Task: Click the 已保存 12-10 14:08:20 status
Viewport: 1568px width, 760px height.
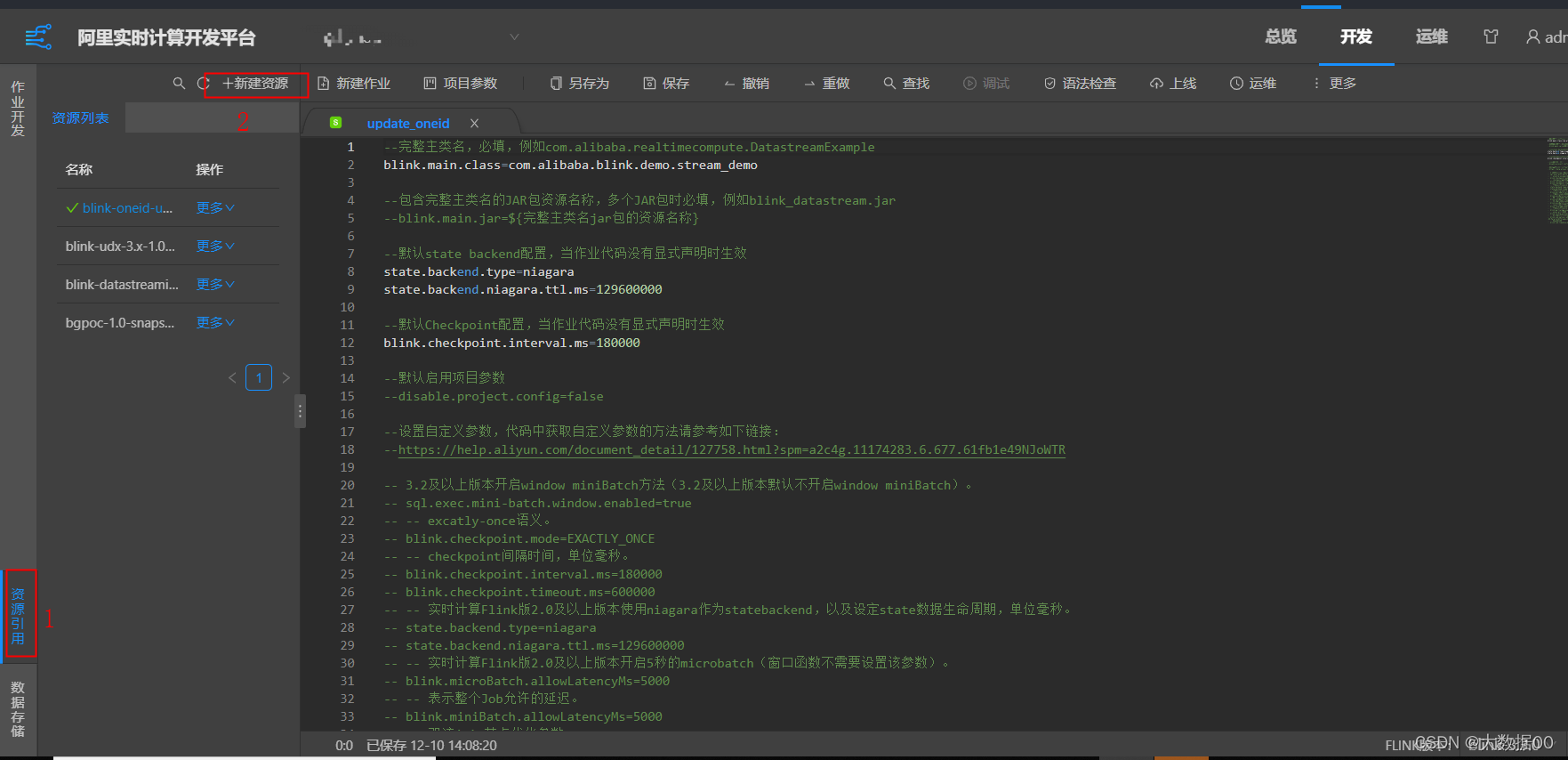Action: (x=431, y=745)
